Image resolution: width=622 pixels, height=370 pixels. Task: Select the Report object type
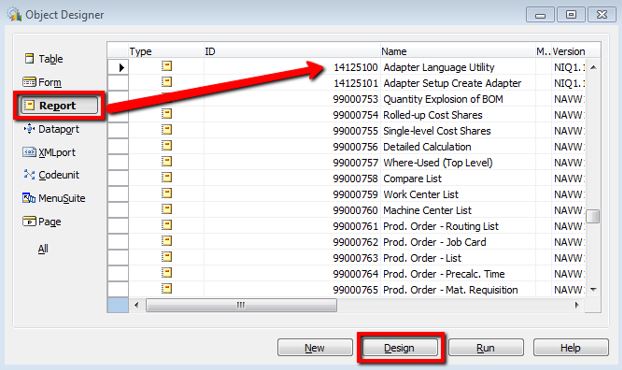click(59, 105)
